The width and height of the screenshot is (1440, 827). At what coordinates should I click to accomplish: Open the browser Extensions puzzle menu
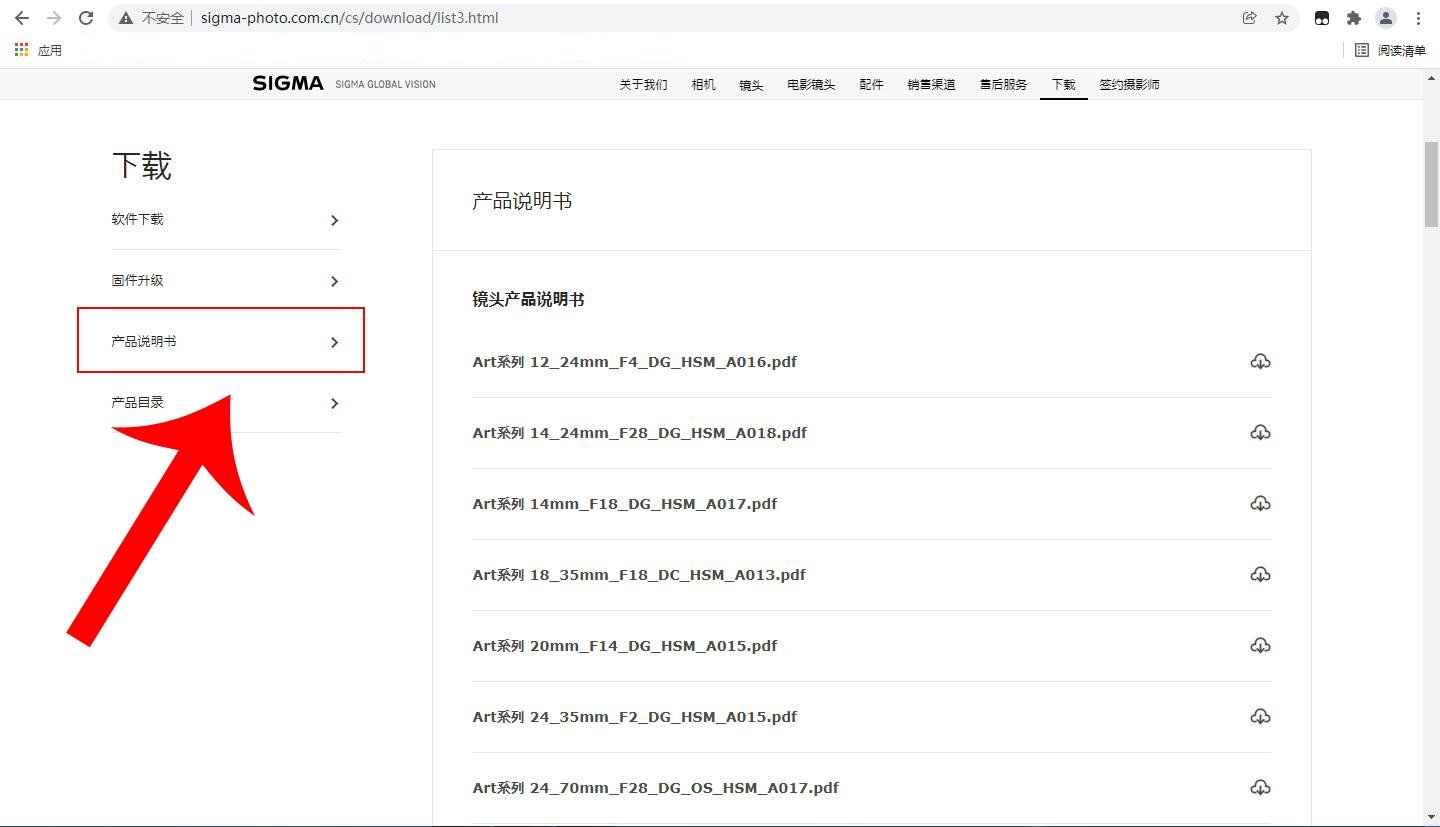point(1354,17)
